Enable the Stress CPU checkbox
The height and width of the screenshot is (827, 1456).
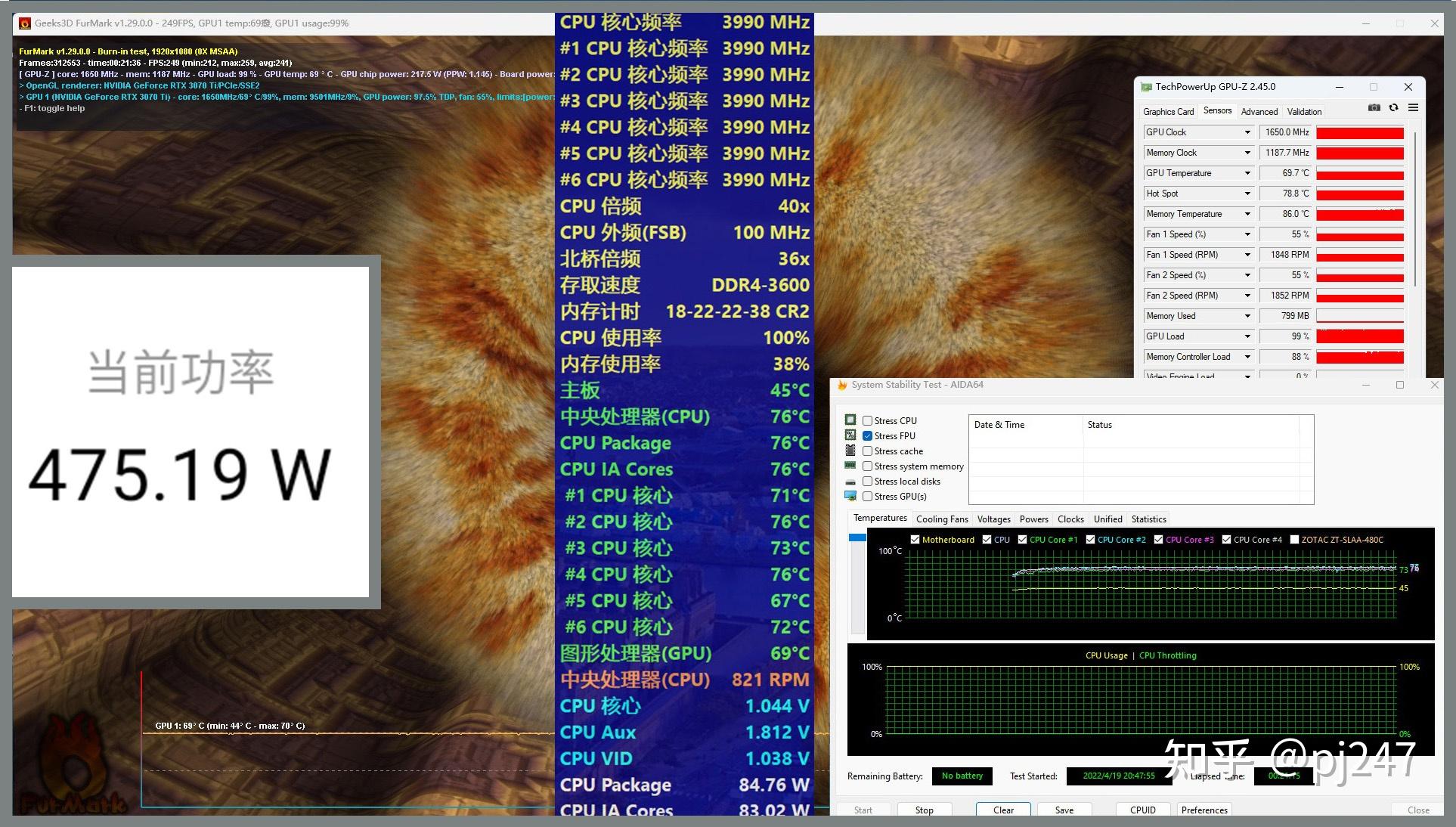(x=867, y=420)
